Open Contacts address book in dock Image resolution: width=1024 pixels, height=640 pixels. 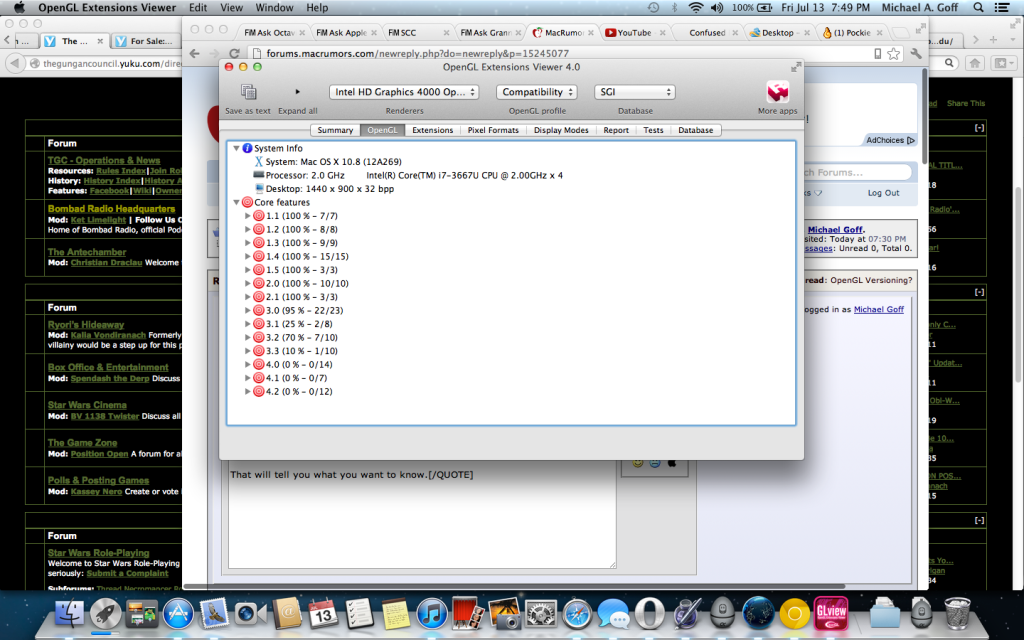click(x=287, y=614)
